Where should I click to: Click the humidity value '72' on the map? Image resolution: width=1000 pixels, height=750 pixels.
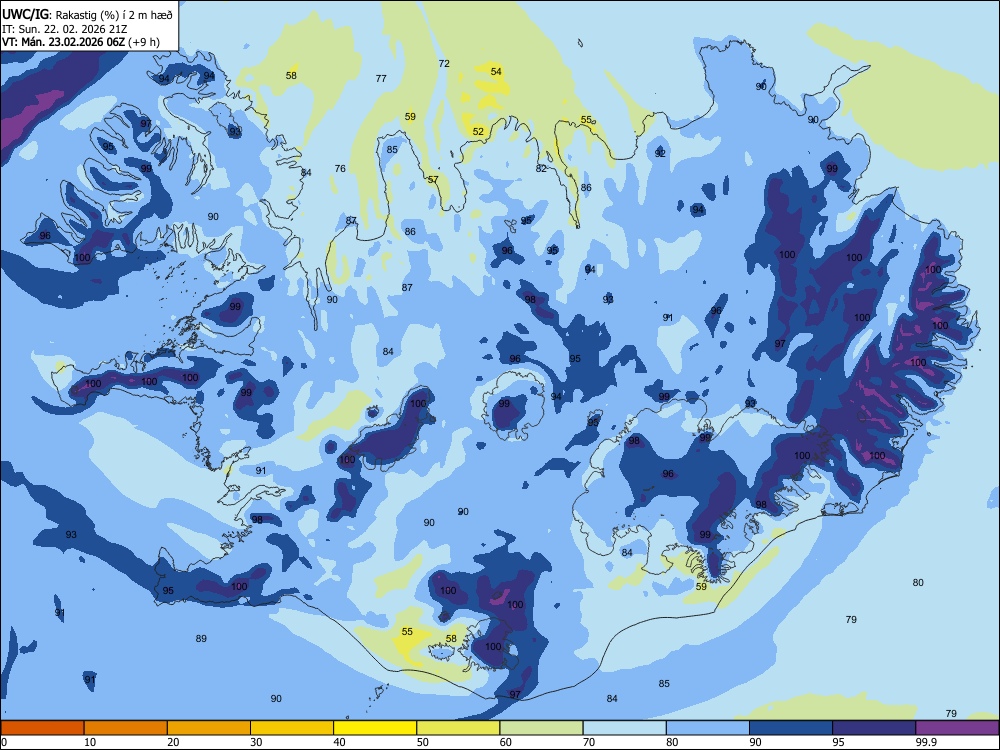point(444,63)
